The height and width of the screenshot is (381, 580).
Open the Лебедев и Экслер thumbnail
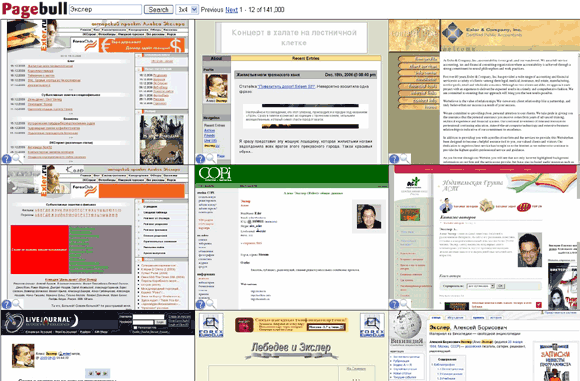[291, 346]
